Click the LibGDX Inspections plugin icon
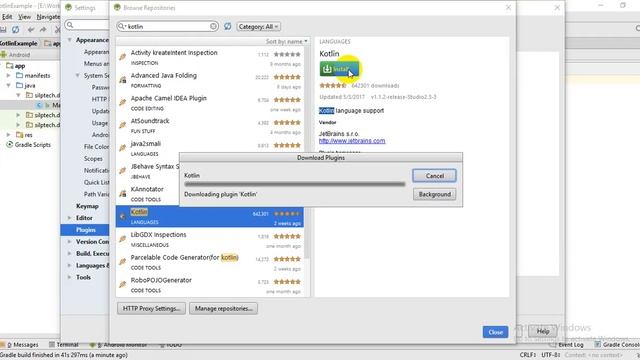Image resolution: width=640 pixels, height=360 pixels. tap(122, 239)
